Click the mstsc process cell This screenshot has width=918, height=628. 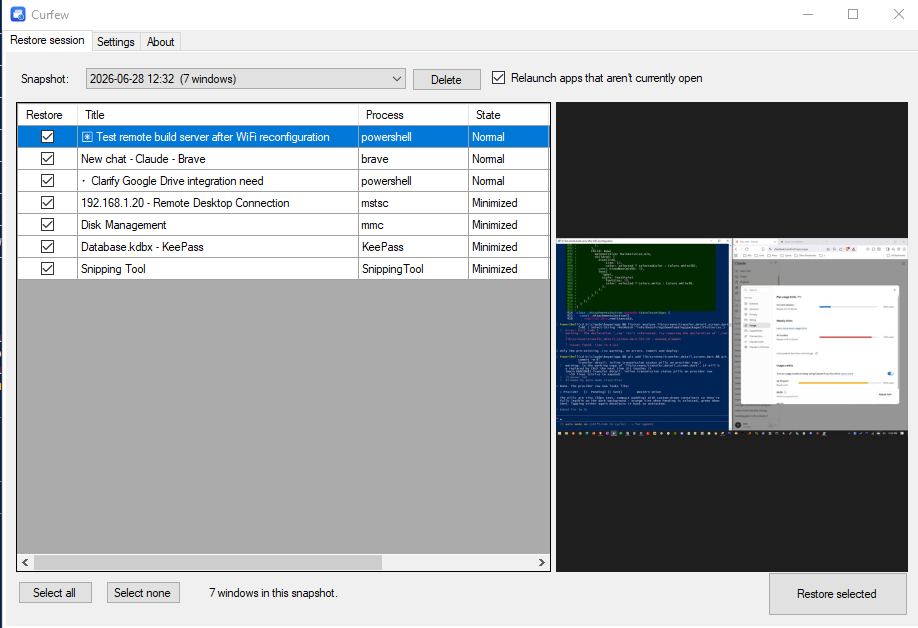413,203
